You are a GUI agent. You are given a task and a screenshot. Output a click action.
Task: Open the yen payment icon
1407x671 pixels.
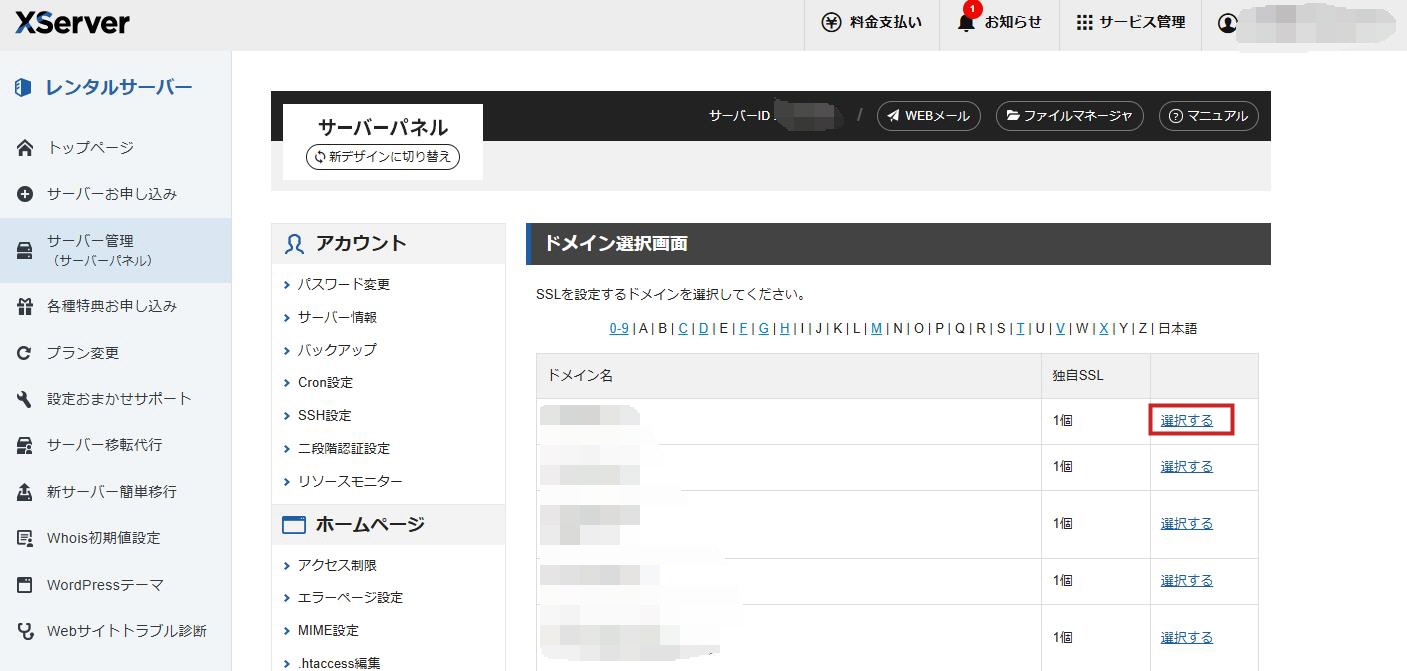[x=831, y=22]
